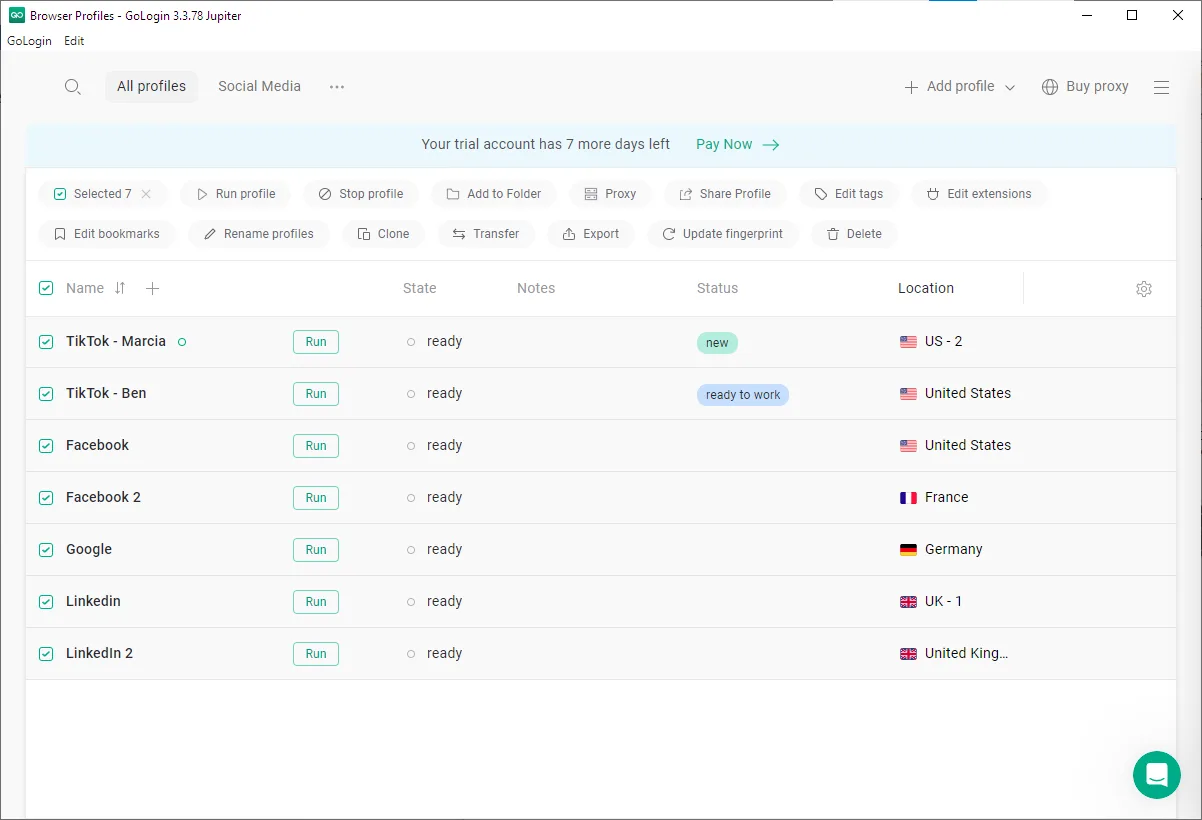
Task: Open the chat support bubble
Action: 1157,775
